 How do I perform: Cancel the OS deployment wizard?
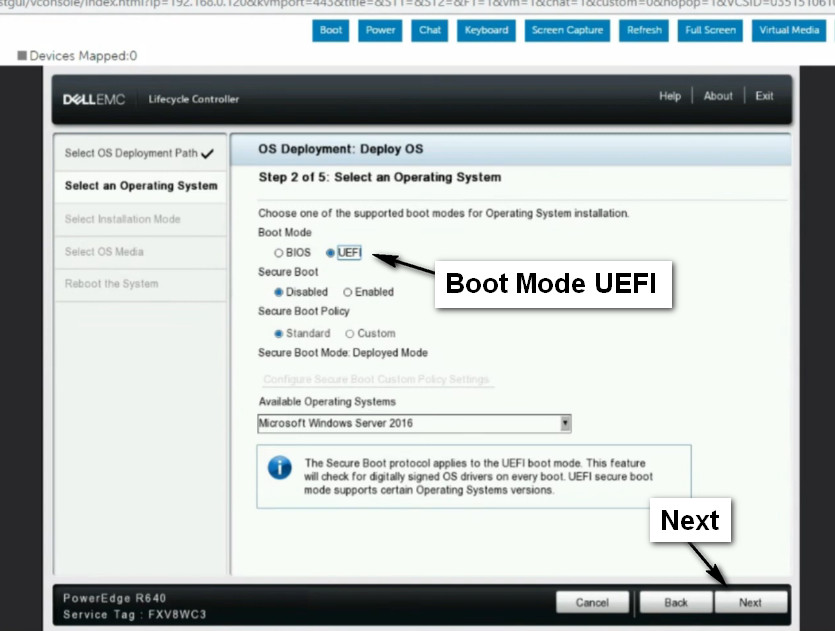pyautogui.click(x=592, y=603)
